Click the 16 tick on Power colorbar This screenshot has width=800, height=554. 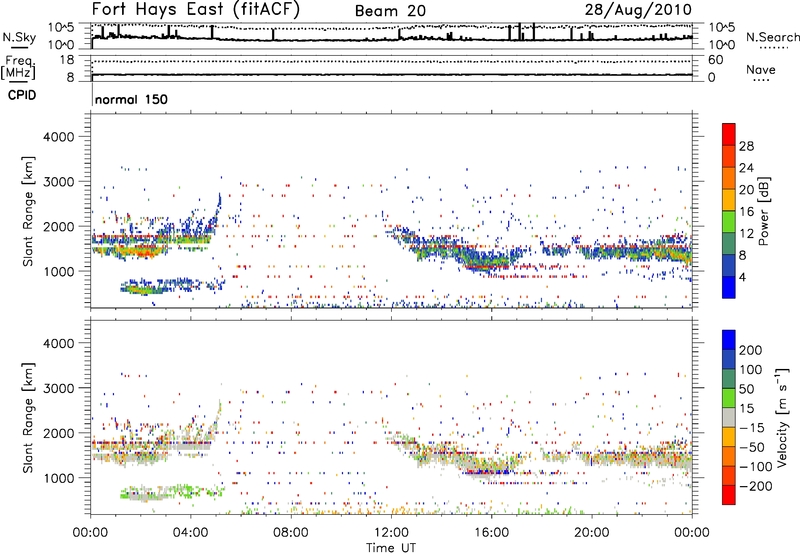(746, 212)
